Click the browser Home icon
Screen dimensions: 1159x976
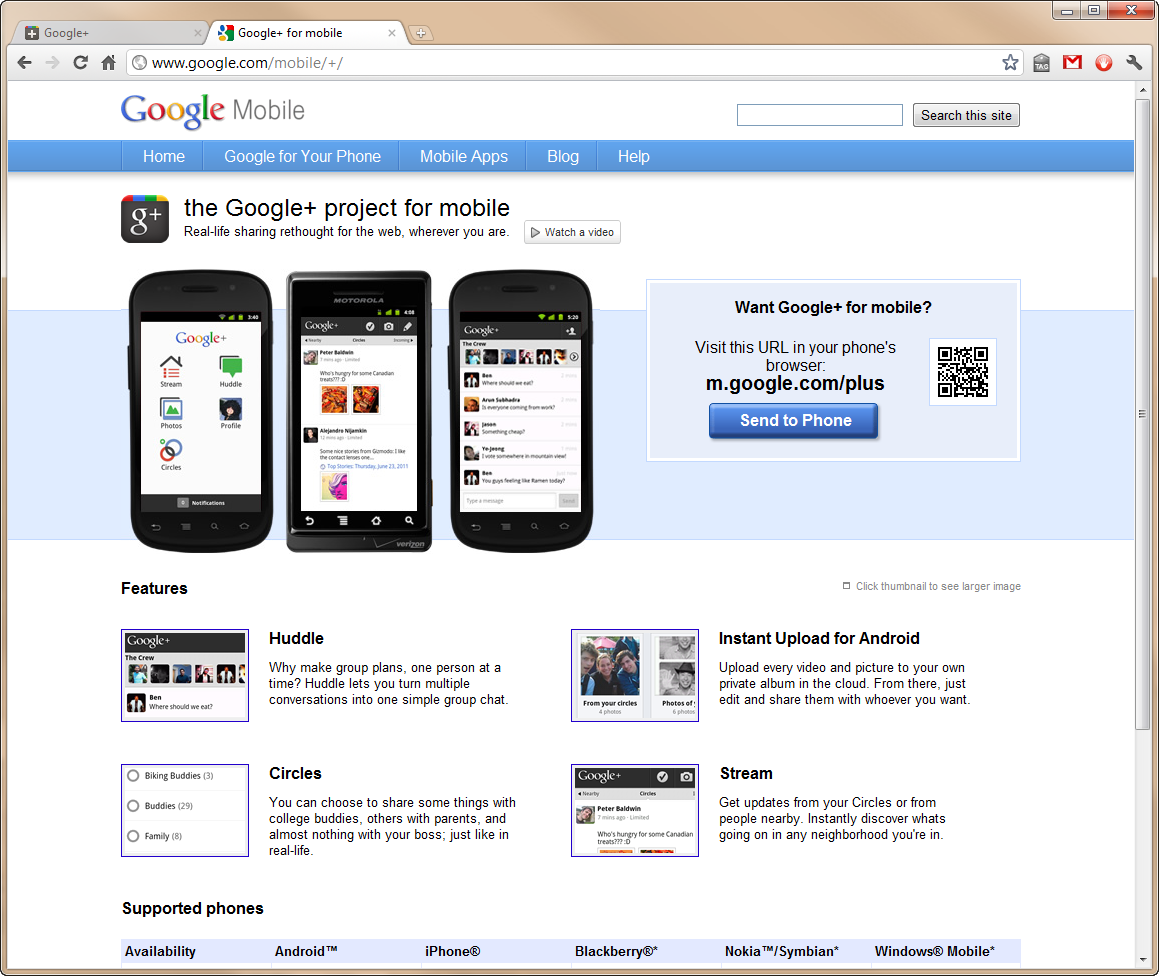point(107,62)
